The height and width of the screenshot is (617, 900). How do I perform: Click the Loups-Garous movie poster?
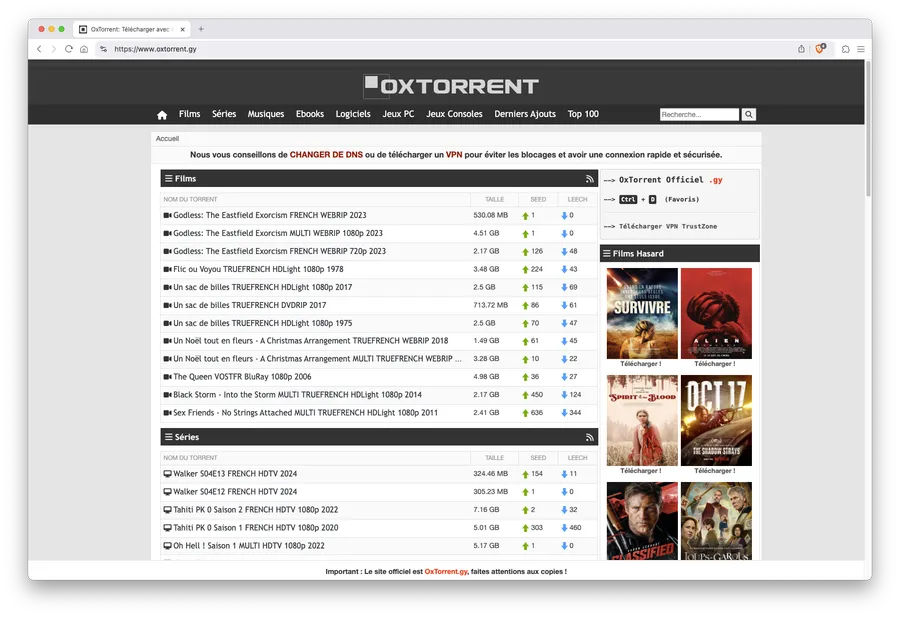click(716, 521)
